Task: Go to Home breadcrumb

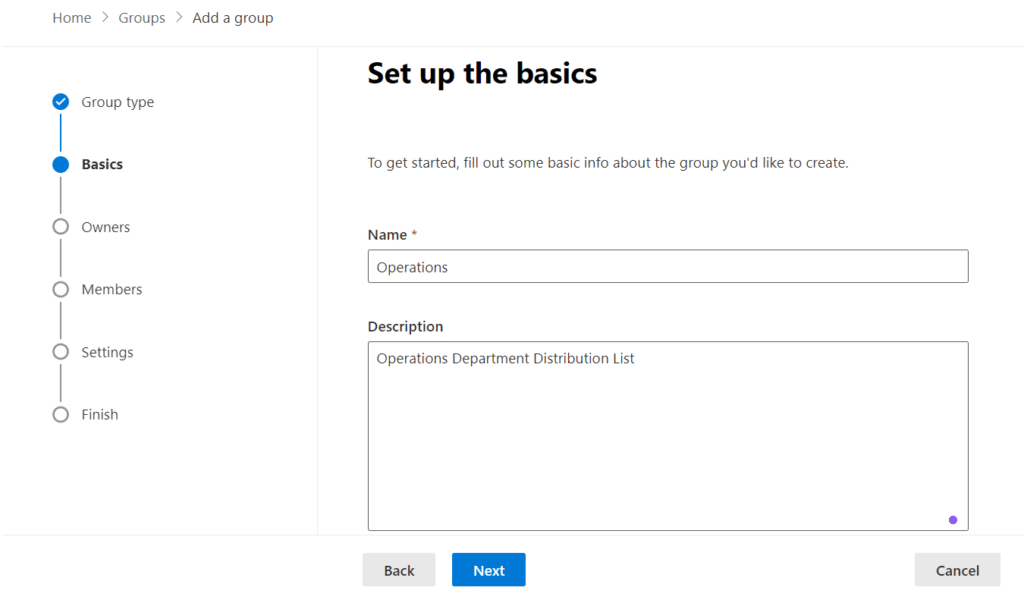Action: (x=72, y=18)
